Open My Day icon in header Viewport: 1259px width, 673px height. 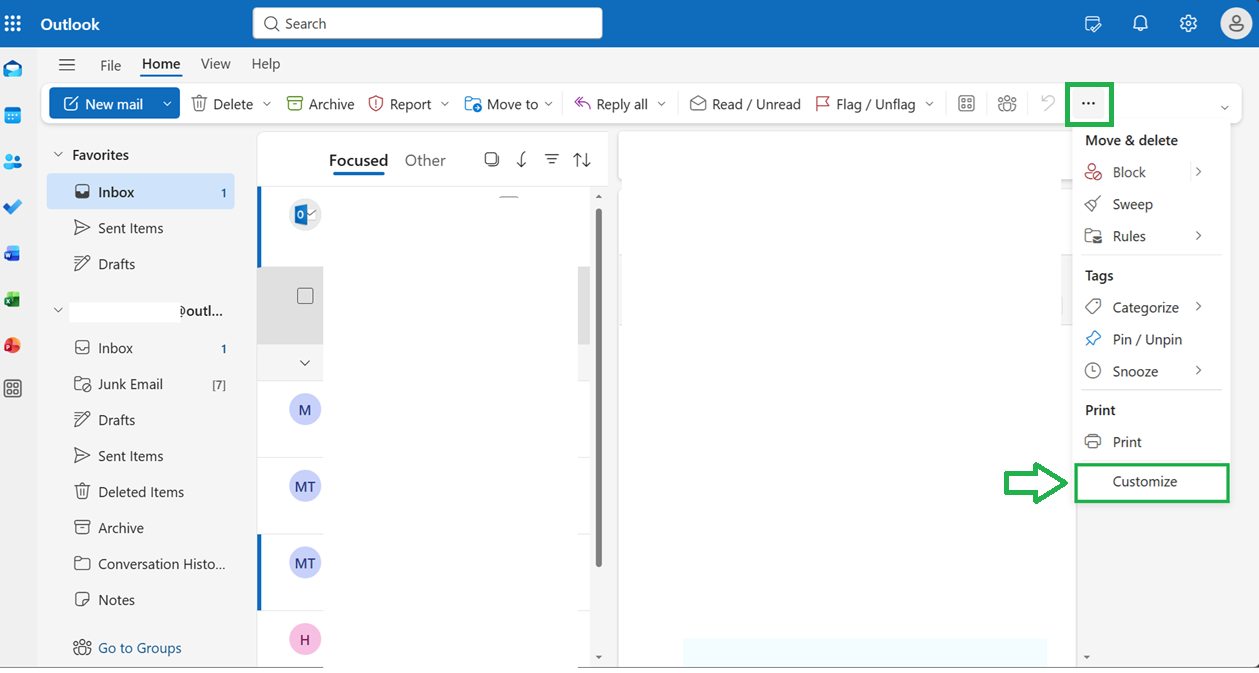click(1093, 24)
